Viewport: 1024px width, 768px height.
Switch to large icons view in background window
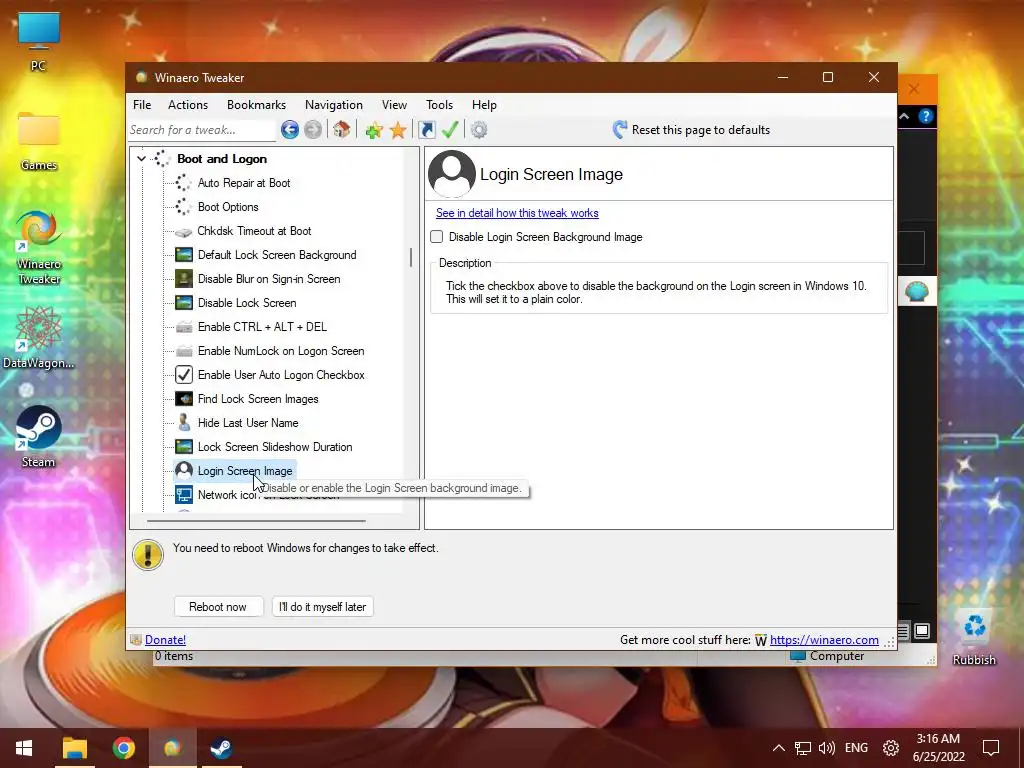(922, 630)
